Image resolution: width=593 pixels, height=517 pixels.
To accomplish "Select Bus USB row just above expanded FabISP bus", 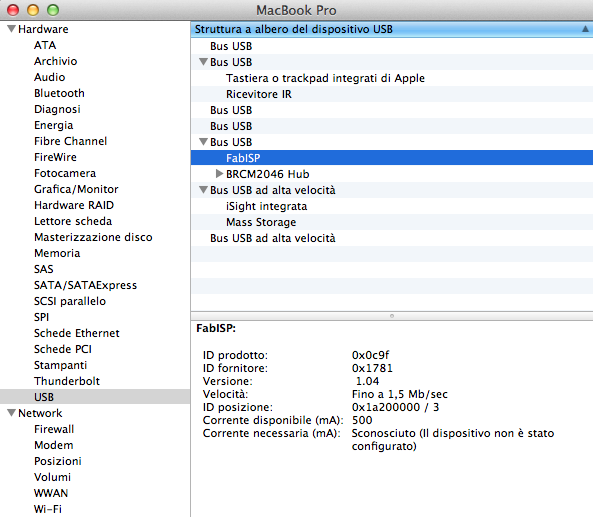I will [x=392, y=126].
